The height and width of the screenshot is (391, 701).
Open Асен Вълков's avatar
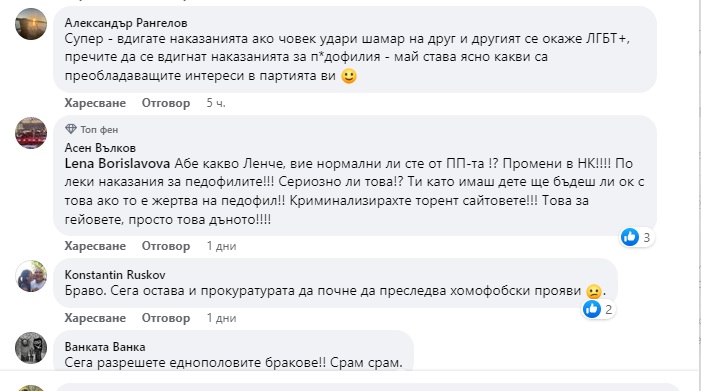[x=31, y=133]
